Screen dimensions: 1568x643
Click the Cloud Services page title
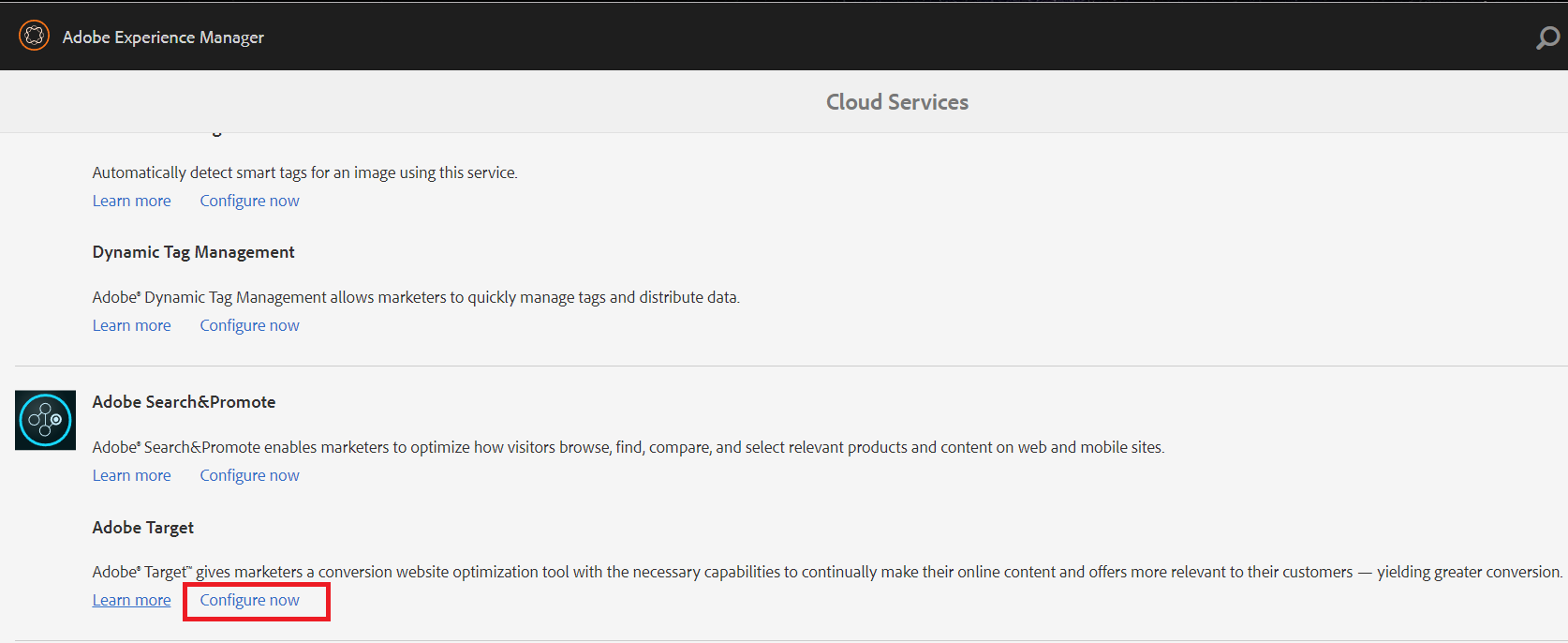[x=896, y=102]
